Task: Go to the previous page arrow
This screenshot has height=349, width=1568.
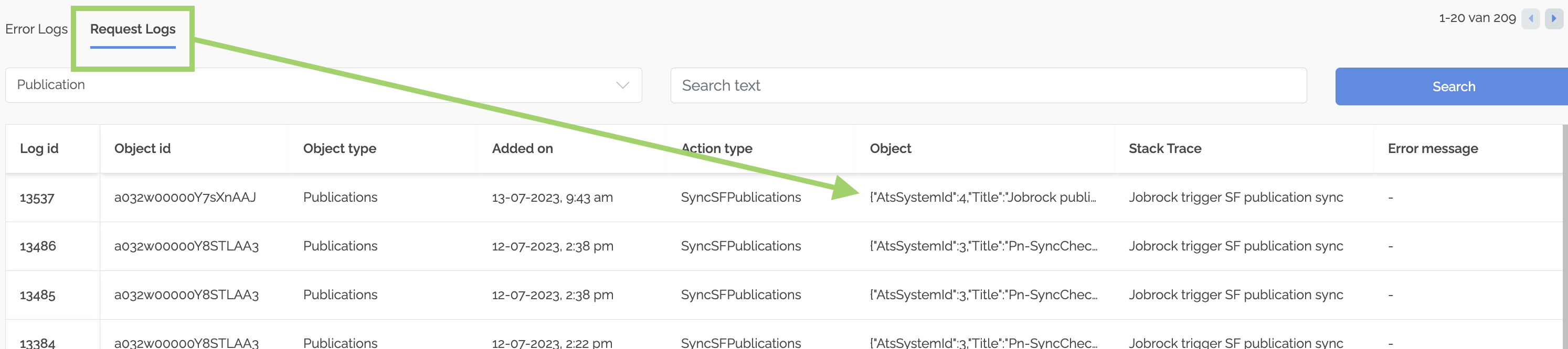Action: tap(1530, 19)
